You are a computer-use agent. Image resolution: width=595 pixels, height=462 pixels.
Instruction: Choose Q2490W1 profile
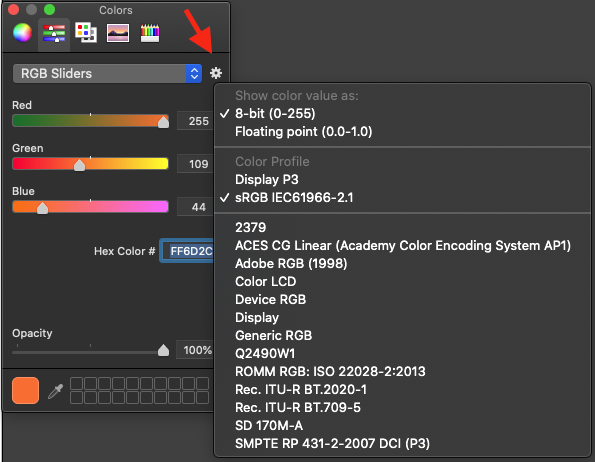click(402, 354)
